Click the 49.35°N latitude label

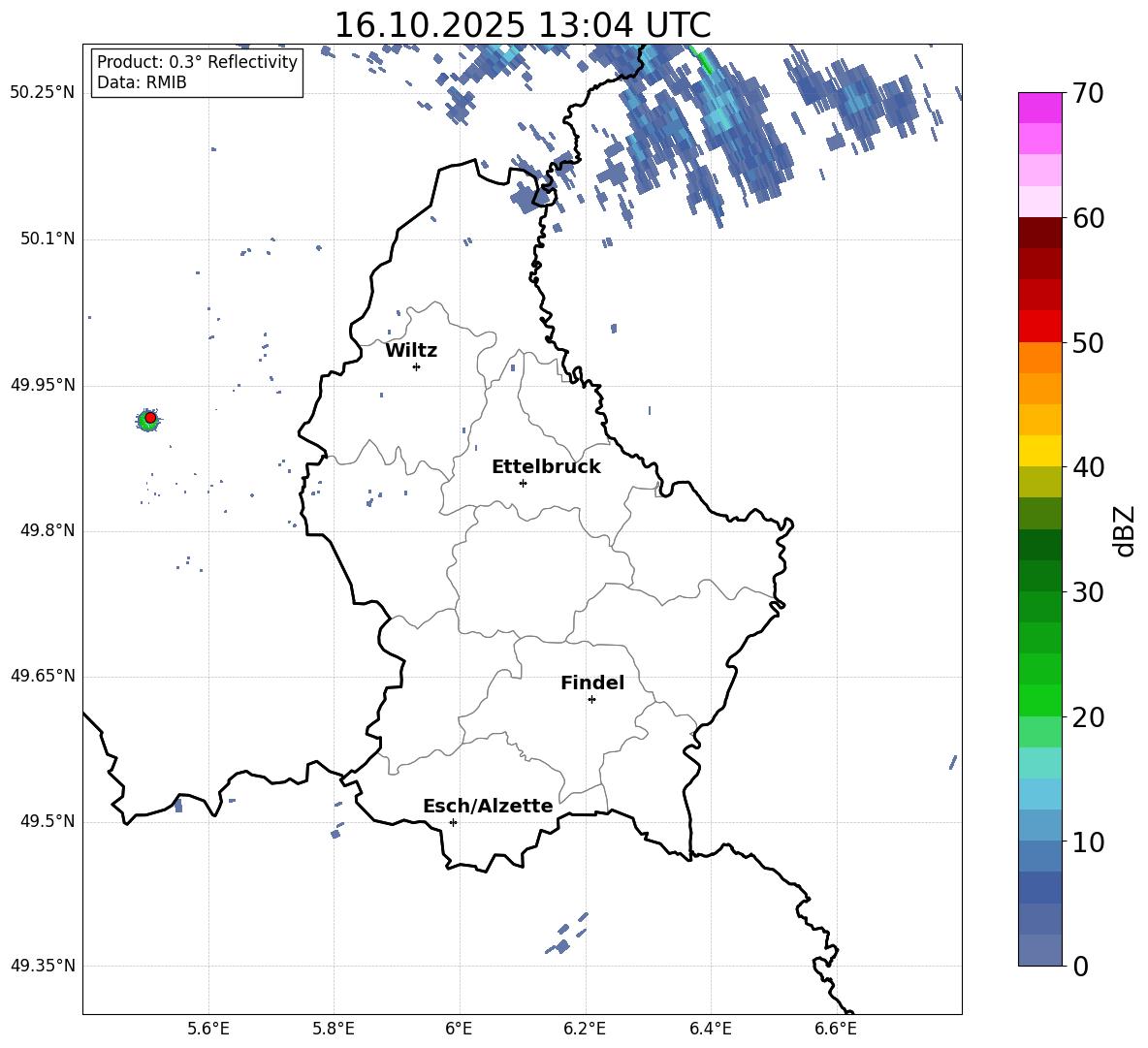click(x=43, y=966)
